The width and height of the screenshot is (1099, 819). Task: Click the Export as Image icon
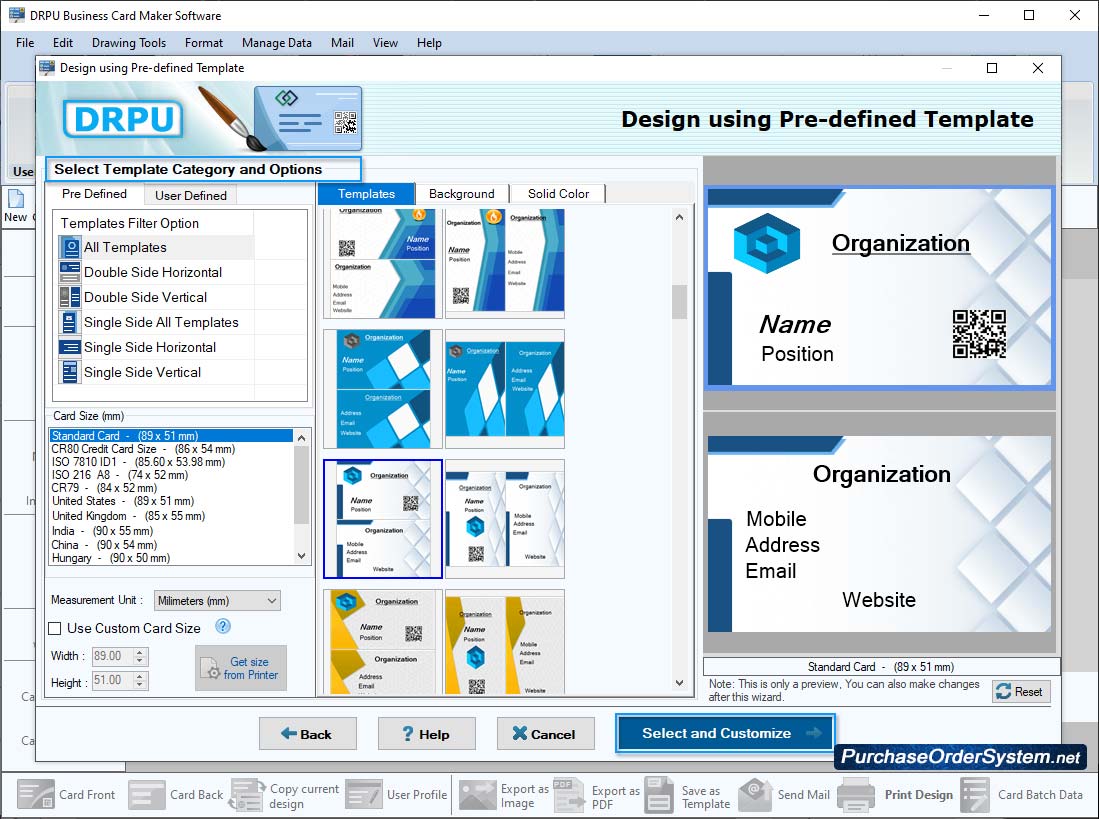[477, 794]
